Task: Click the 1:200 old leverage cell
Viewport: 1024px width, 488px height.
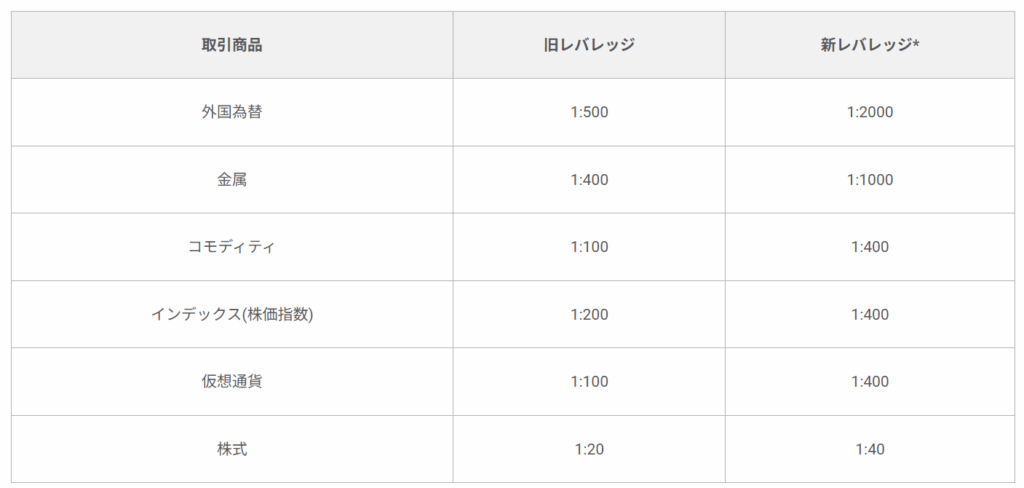Action: (x=589, y=314)
